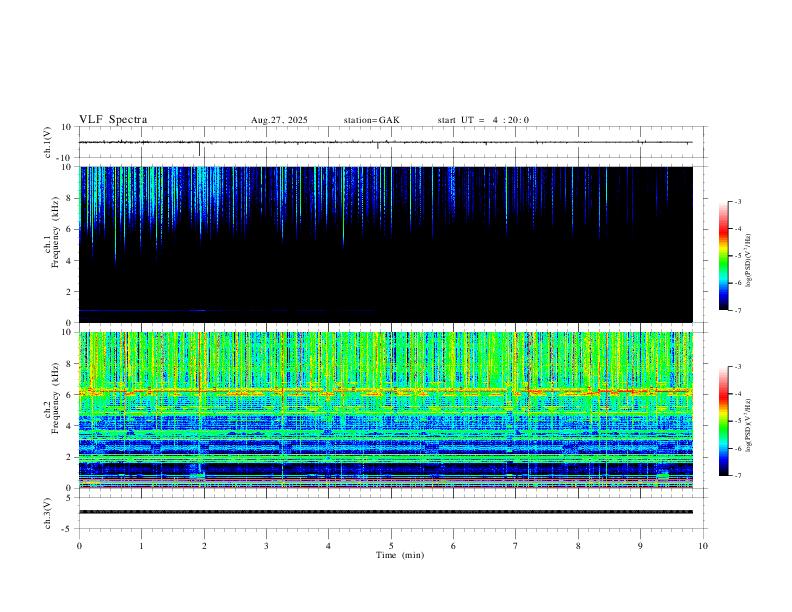Click the ch.2 color scale bar

pos(723,421)
